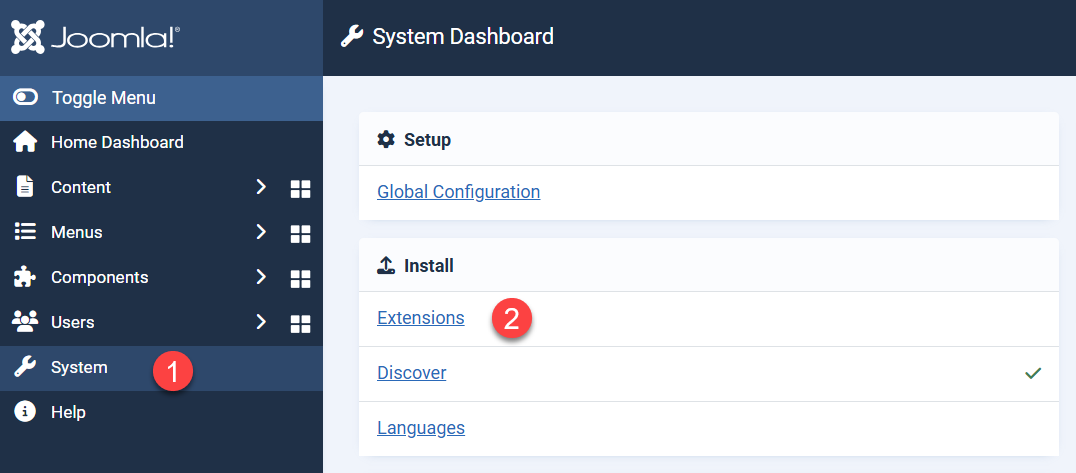
Task: Expand the Components submenu chevron
Action: (x=261, y=277)
